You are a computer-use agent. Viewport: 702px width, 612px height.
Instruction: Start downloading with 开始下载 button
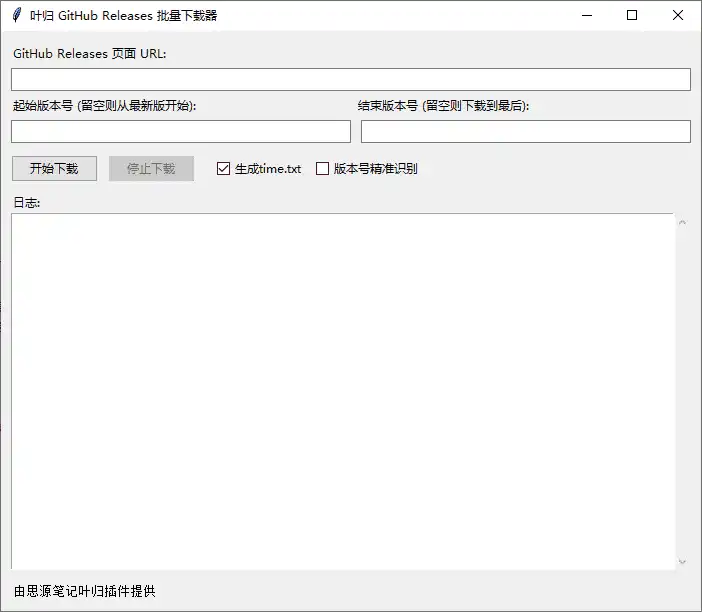54,169
